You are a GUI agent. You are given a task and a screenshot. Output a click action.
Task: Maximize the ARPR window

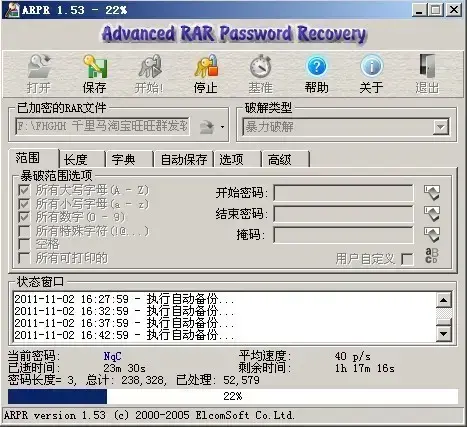point(436,9)
